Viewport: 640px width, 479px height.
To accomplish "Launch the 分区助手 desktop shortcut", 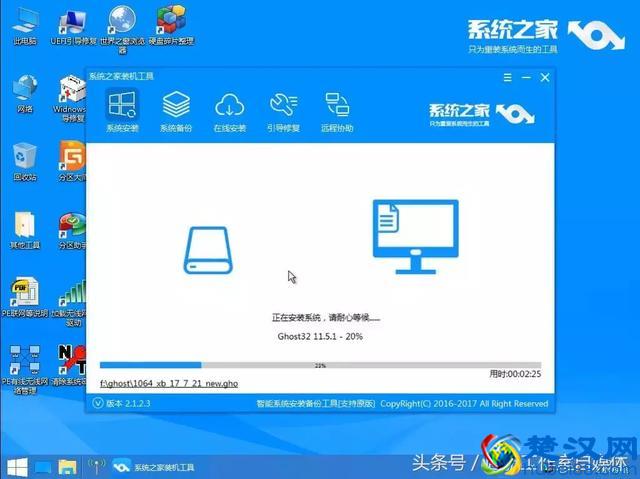I will tap(72, 231).
